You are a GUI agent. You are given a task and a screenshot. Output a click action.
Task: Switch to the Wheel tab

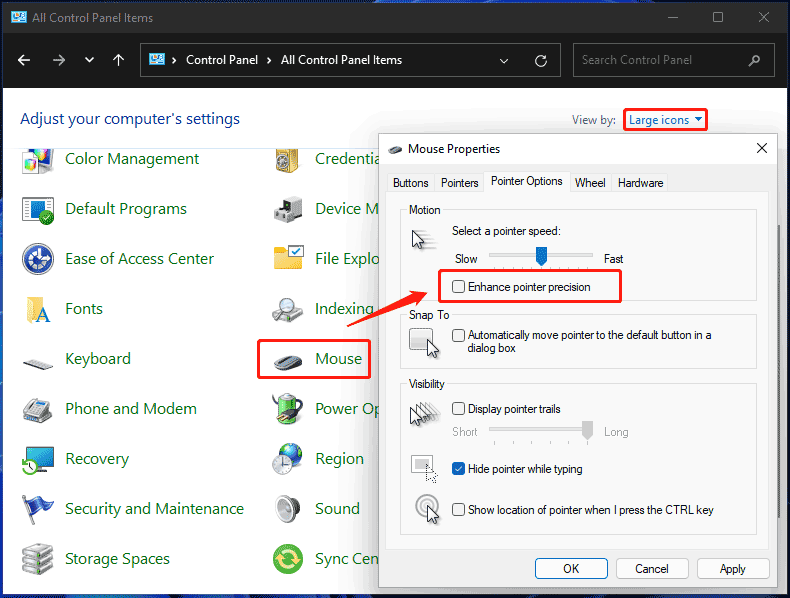click(x=590, y=183)
